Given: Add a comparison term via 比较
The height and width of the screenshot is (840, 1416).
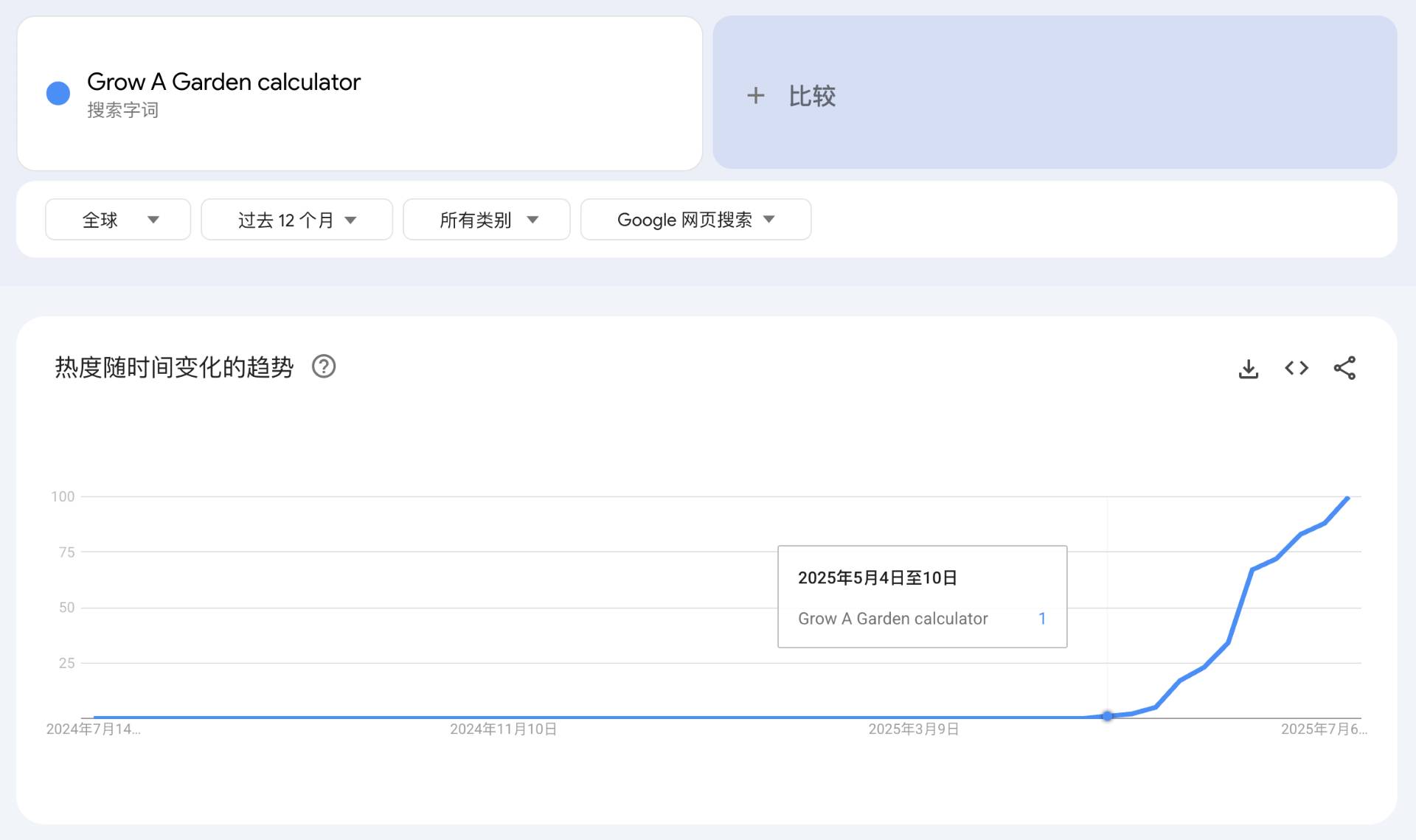Looking at the screenshot, I should click(x=1055, y=93).
